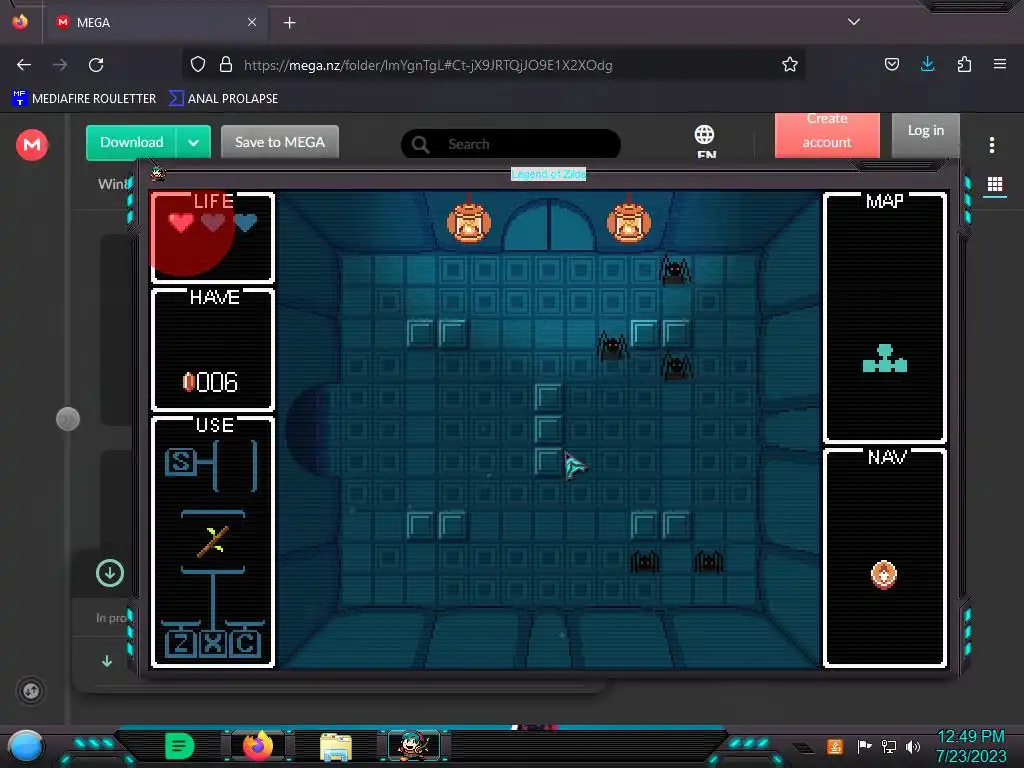This screenshot has height=768, width=1024.
Task: Click the minimap room icon in MAP
Action: pyautogui.click(x=885, y=359)
